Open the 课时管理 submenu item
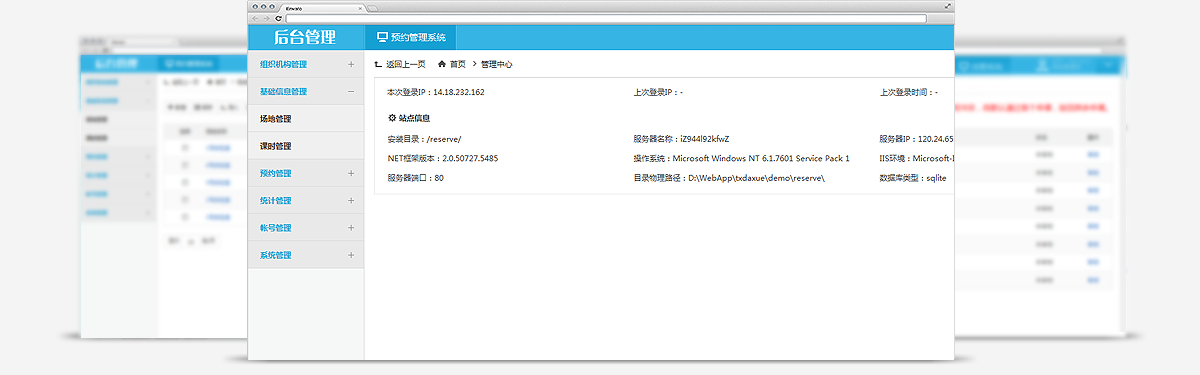Image resolution: width=1200 pixels, height=375 pixels. click(x=306, y=146)
